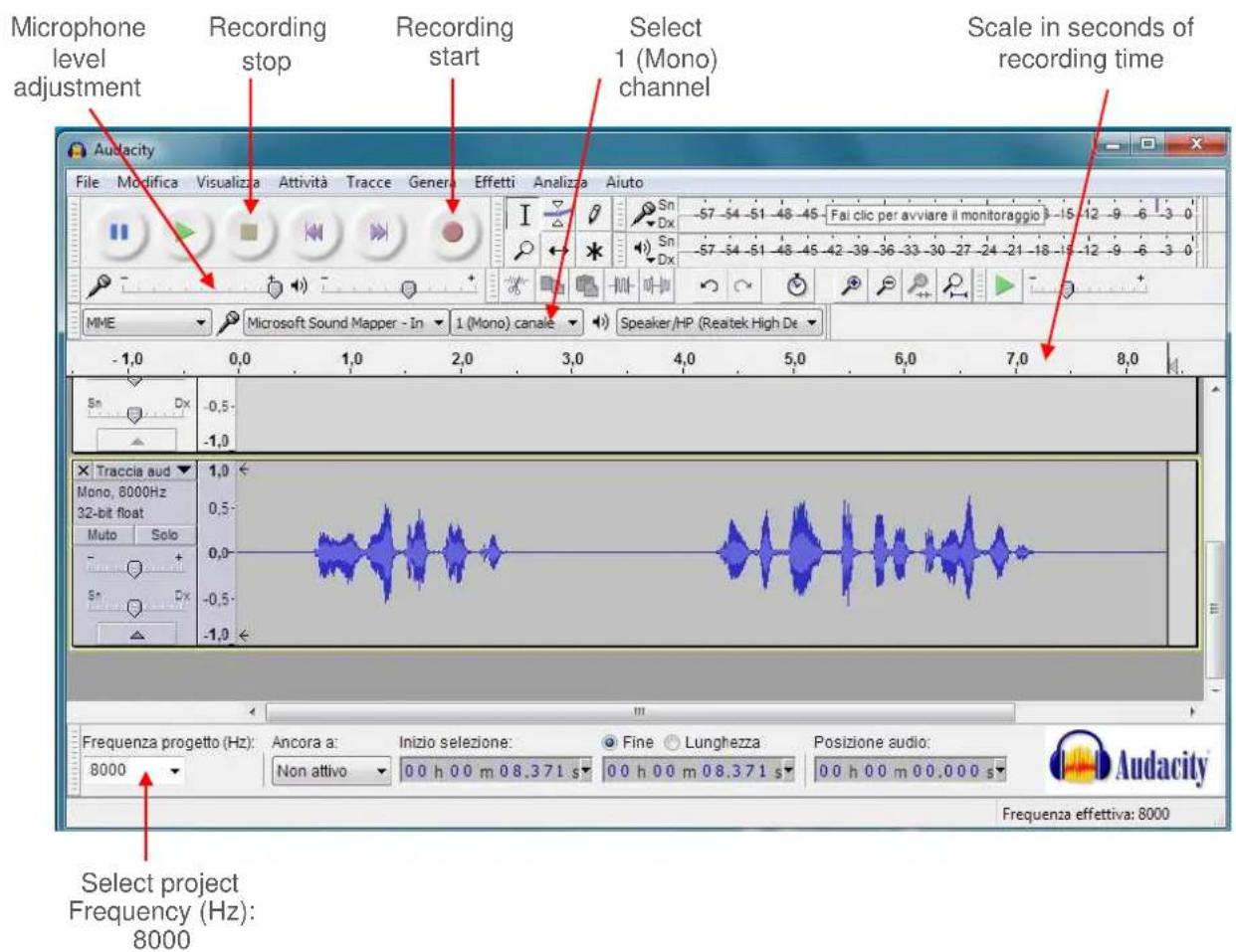
Task: Select the Zoom magnifier tool
Action: pyautogui.click(x=525, y=251)
